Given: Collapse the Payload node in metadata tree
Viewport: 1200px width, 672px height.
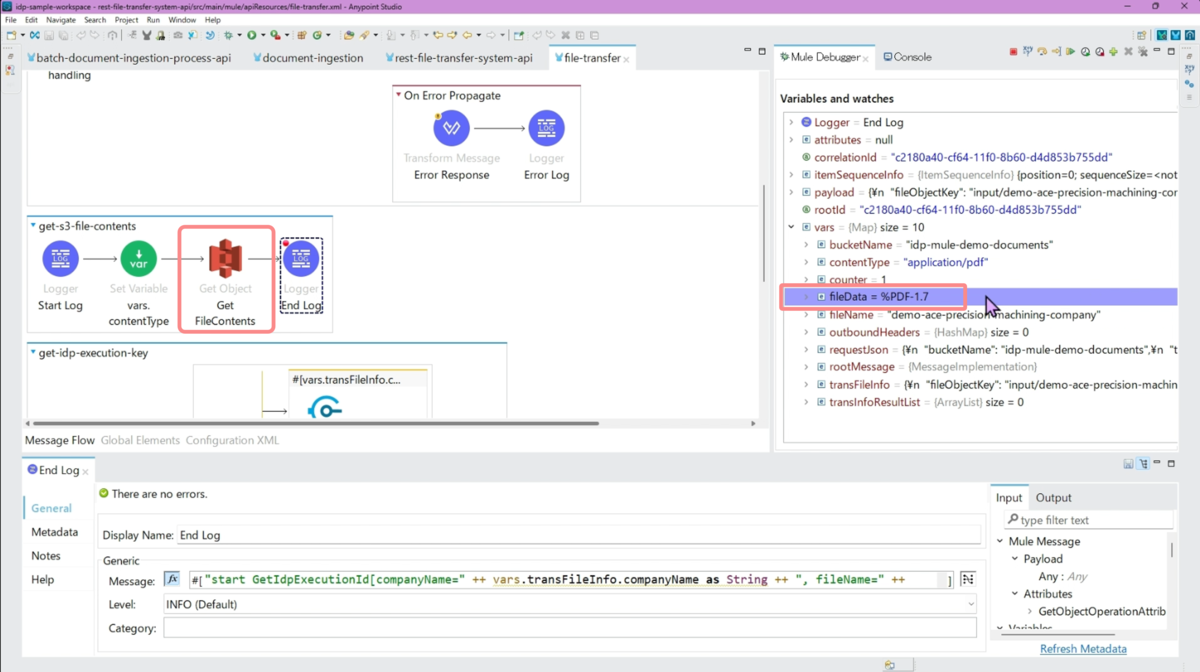Looking at the screenshot, I should pos(1015,559).
